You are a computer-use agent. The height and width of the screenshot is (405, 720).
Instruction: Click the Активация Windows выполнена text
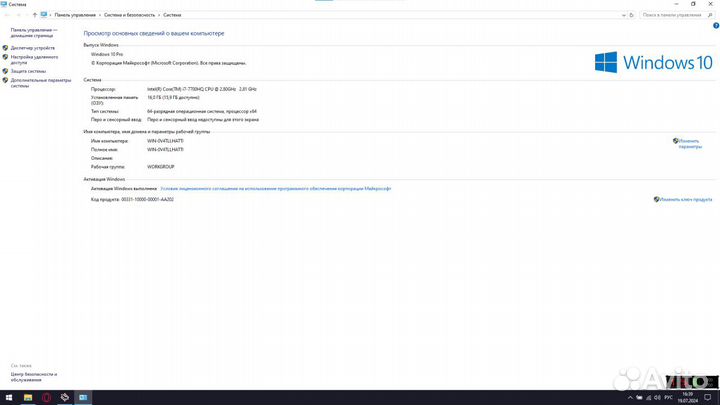124,189
